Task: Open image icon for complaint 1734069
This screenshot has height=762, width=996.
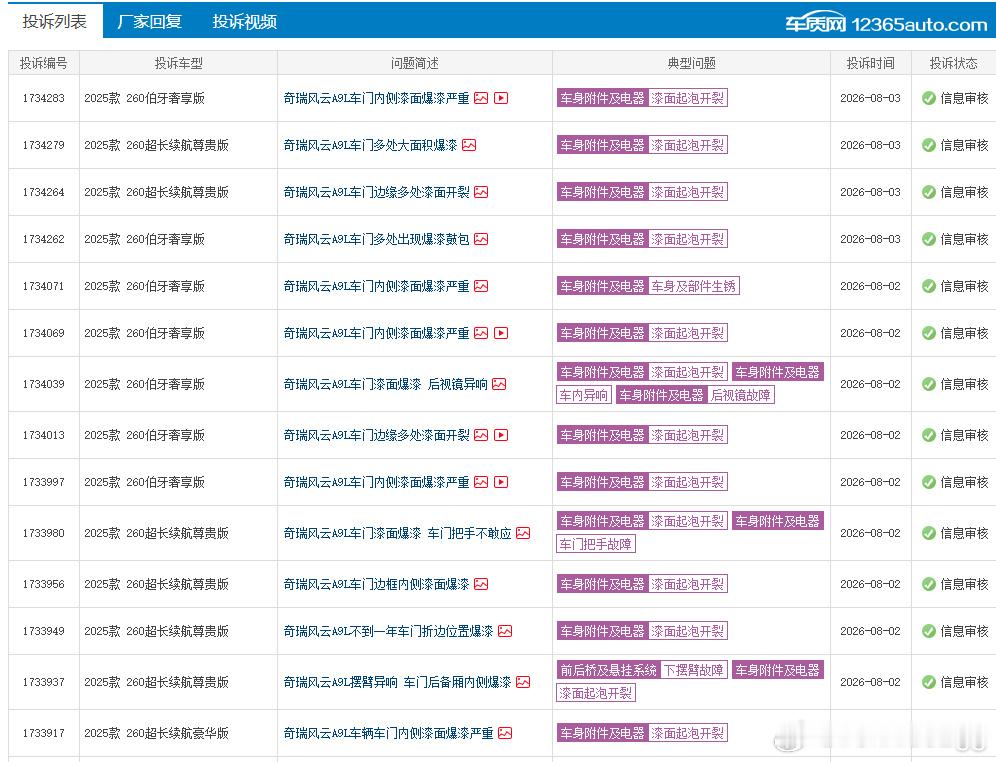Action: click(481, 333)
